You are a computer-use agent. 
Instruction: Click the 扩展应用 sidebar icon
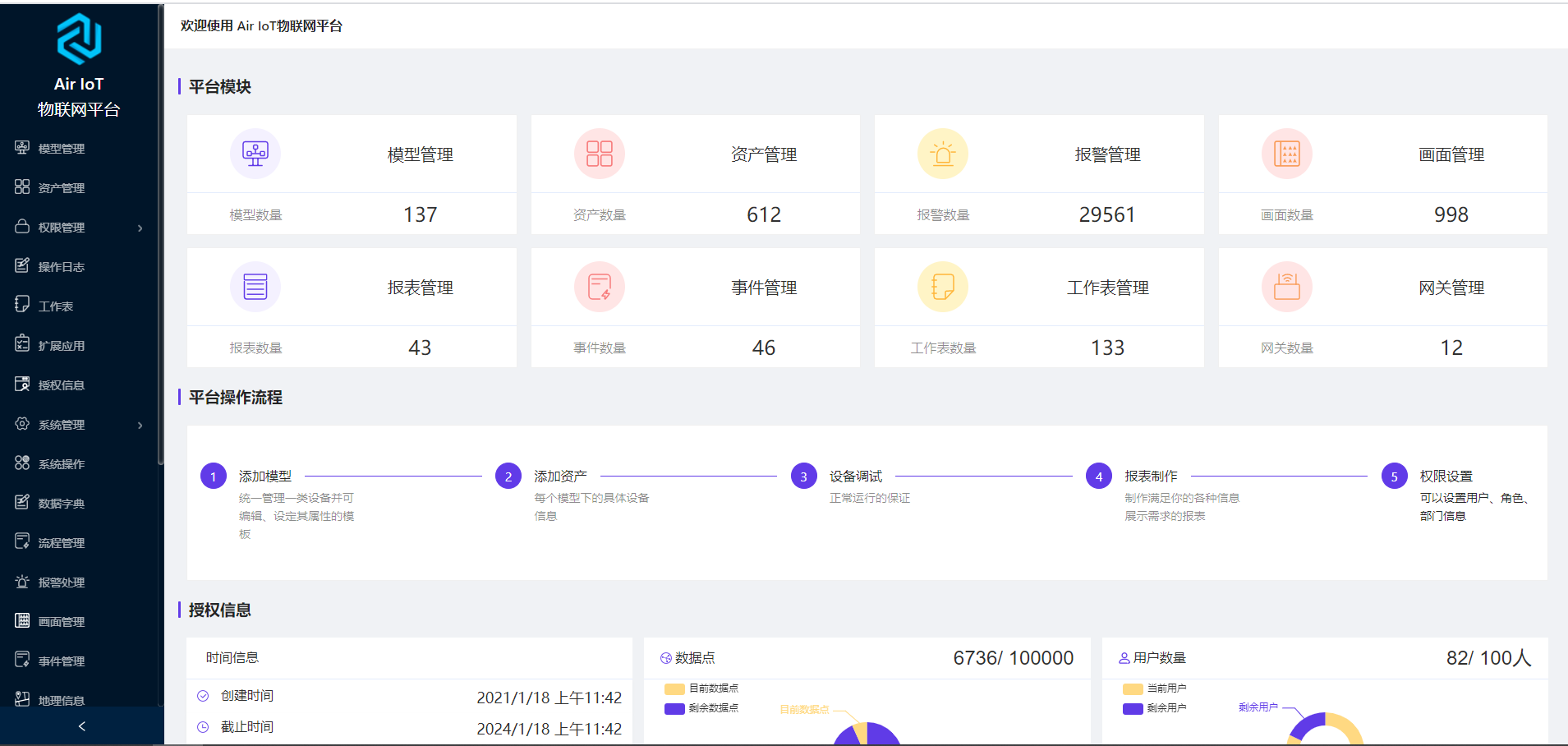point(22,344)
